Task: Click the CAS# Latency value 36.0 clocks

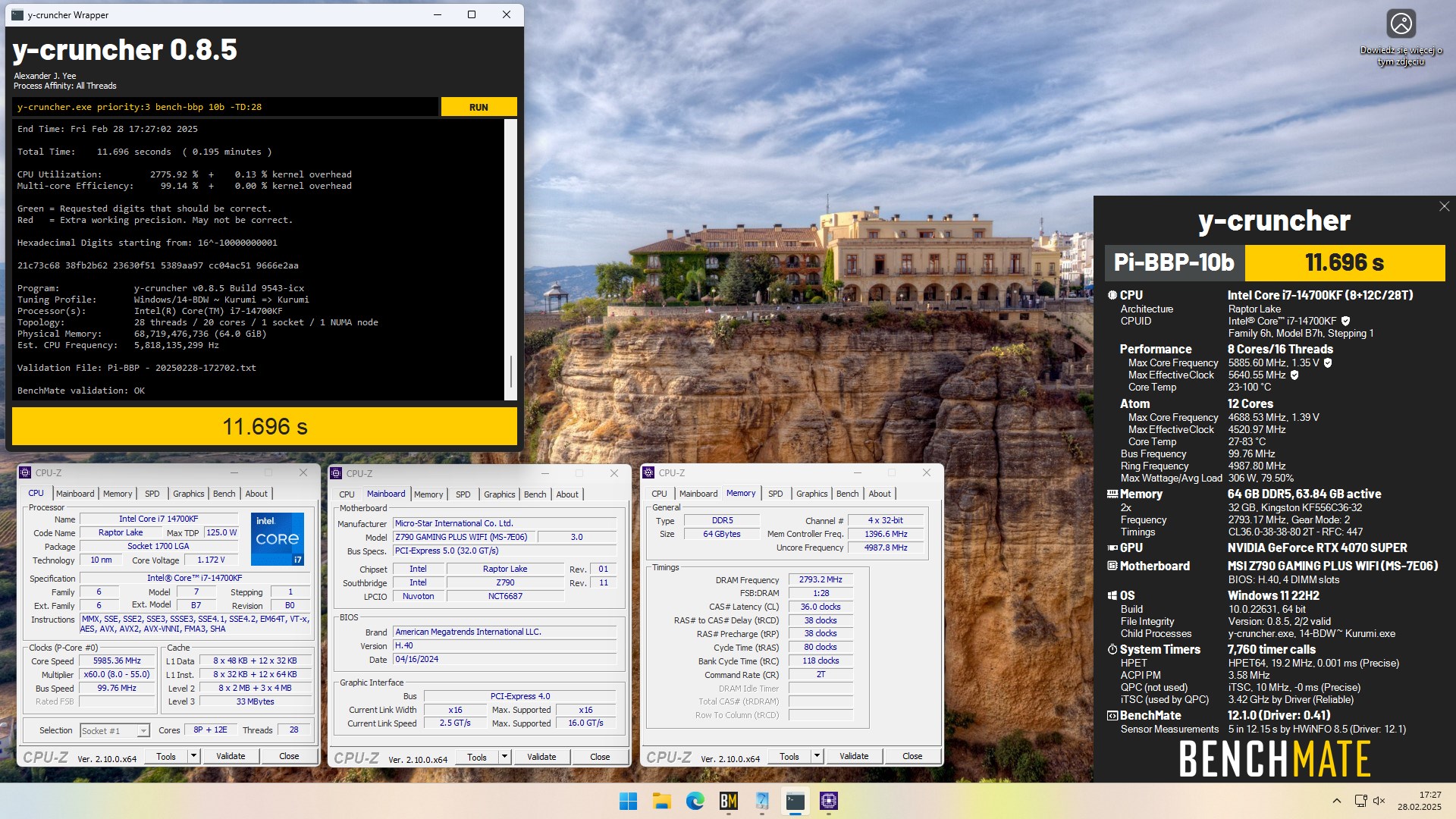Action: (821, 607)
